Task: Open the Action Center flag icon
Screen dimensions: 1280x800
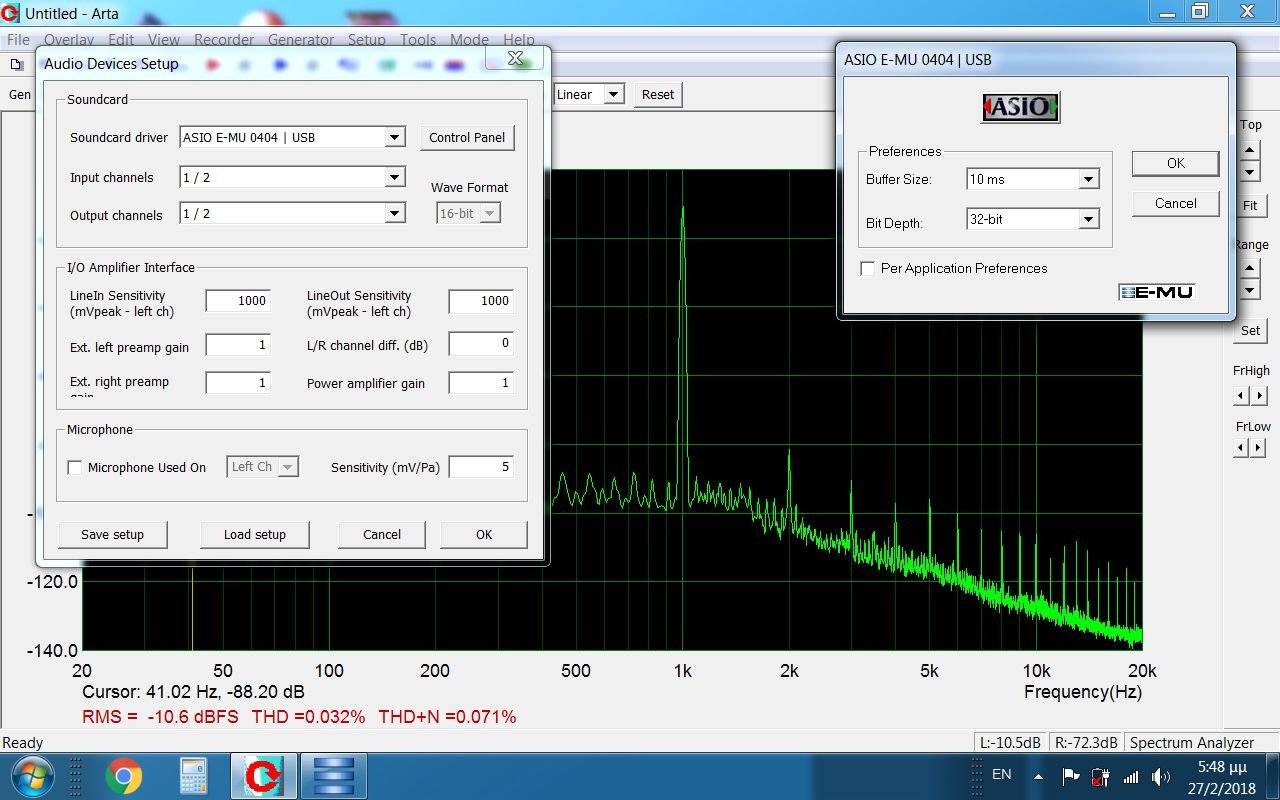Action: (1070, 776)
